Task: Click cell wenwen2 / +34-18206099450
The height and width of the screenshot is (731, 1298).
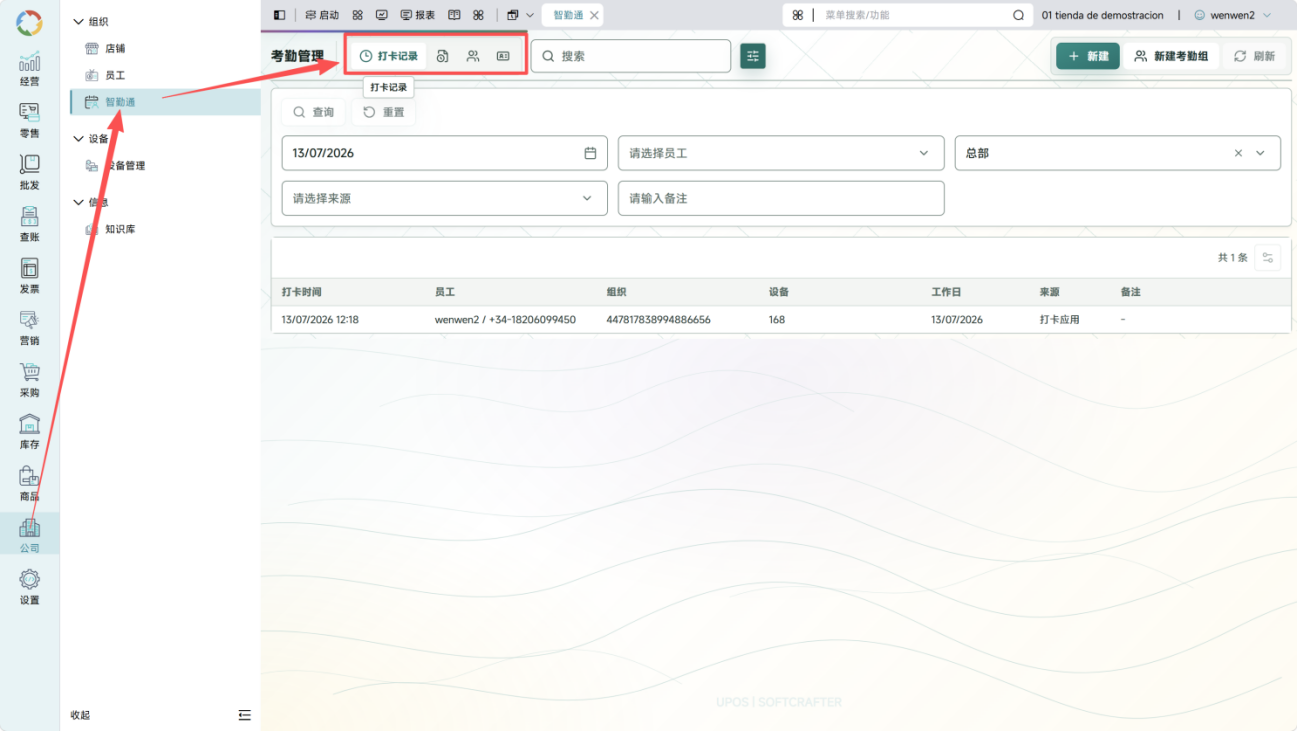Action: pyautogui.click(x=505, y=320)
